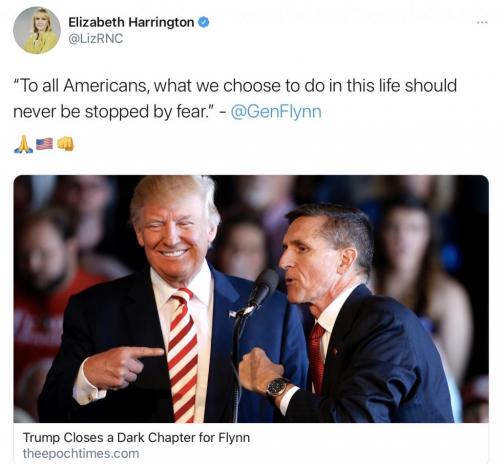This screenshot has width=500, height=464.
Task: Click the solid red tie in the photo
Action: click(x=316, y=357)
